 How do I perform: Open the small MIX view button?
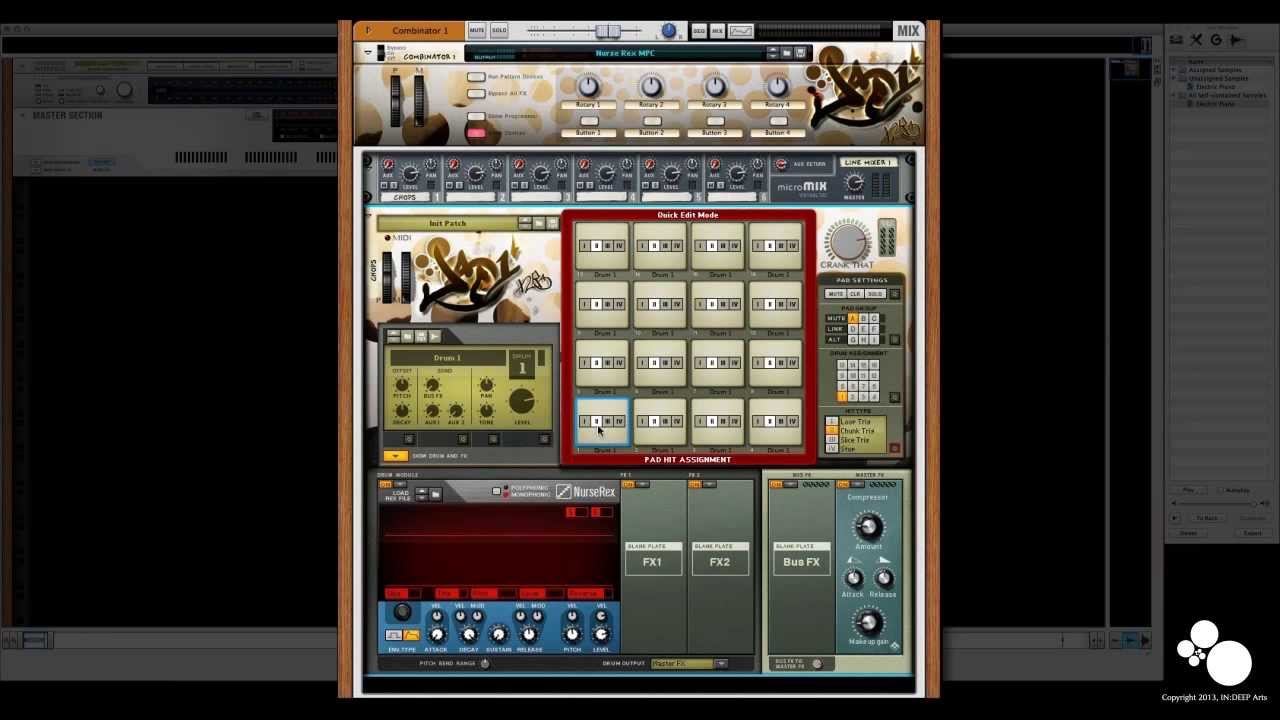717,31
